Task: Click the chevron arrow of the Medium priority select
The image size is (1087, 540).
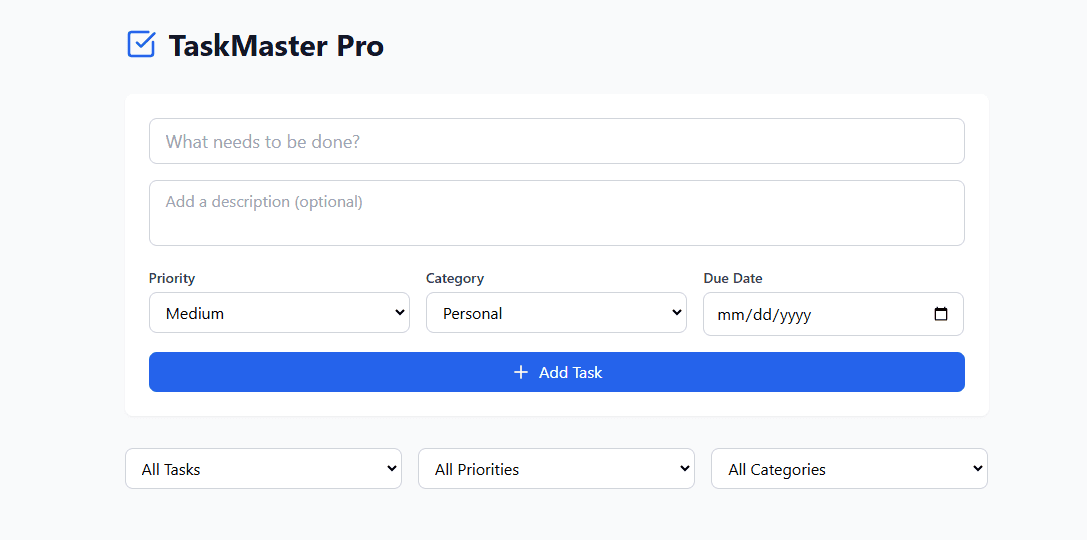Action: tap(399, 313)
